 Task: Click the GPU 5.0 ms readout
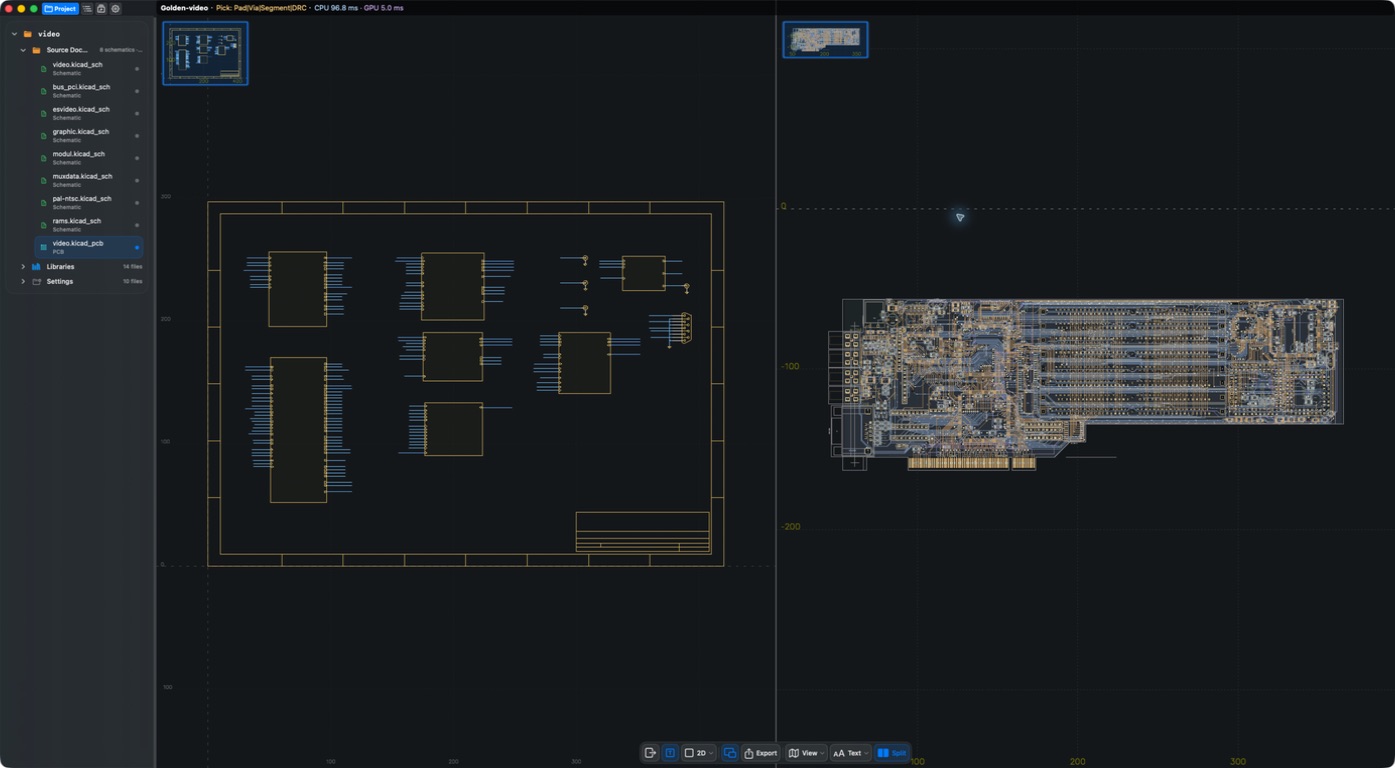click(384, 8)
